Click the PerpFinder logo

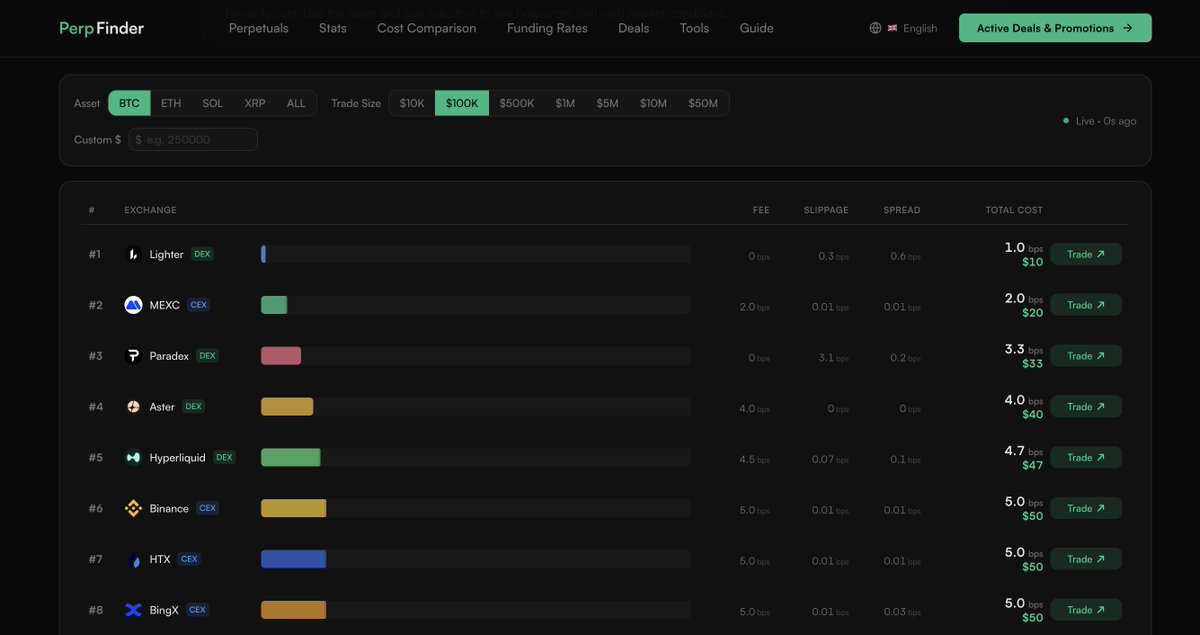click(x=100, y=28)
